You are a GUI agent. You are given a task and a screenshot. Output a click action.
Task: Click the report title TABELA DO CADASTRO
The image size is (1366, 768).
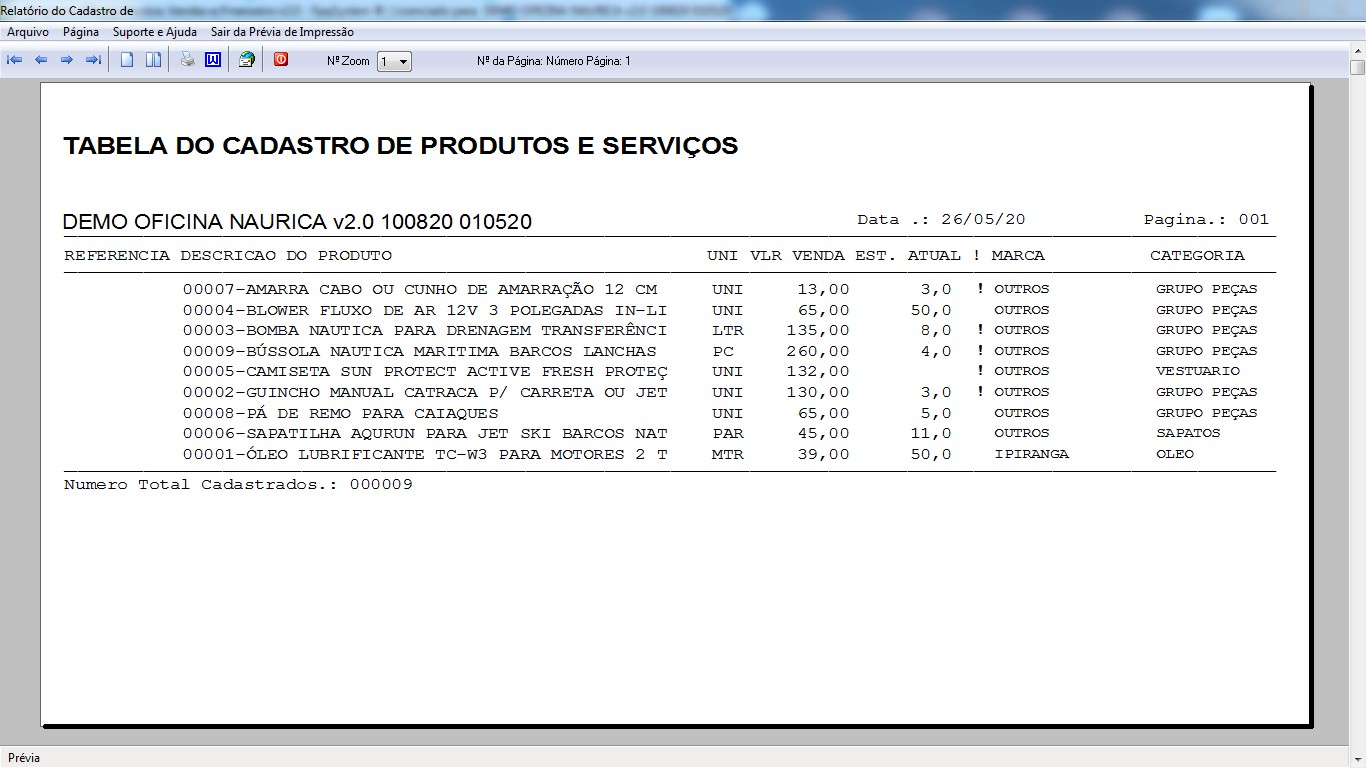coord(400,146)
